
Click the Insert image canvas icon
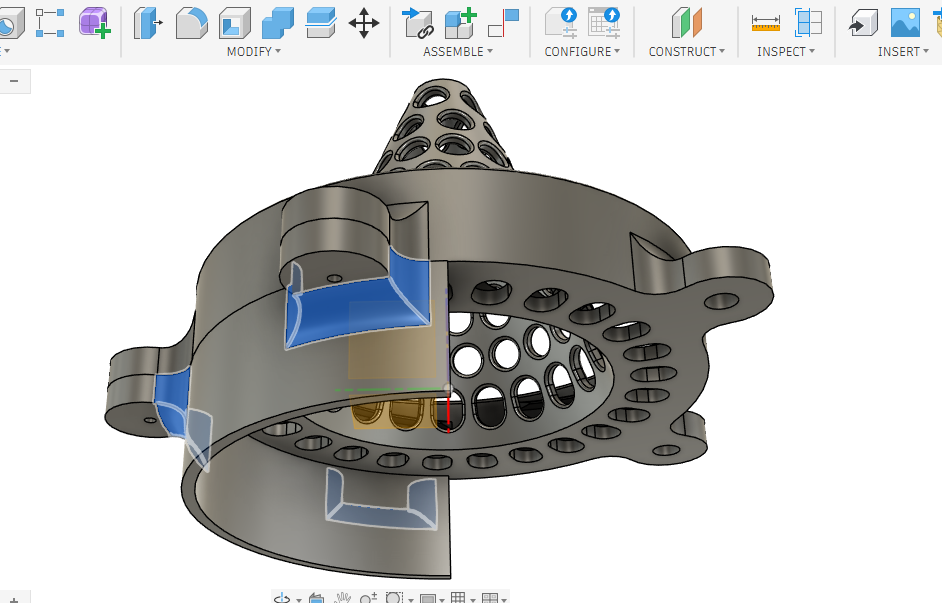(x=905, y=22)
